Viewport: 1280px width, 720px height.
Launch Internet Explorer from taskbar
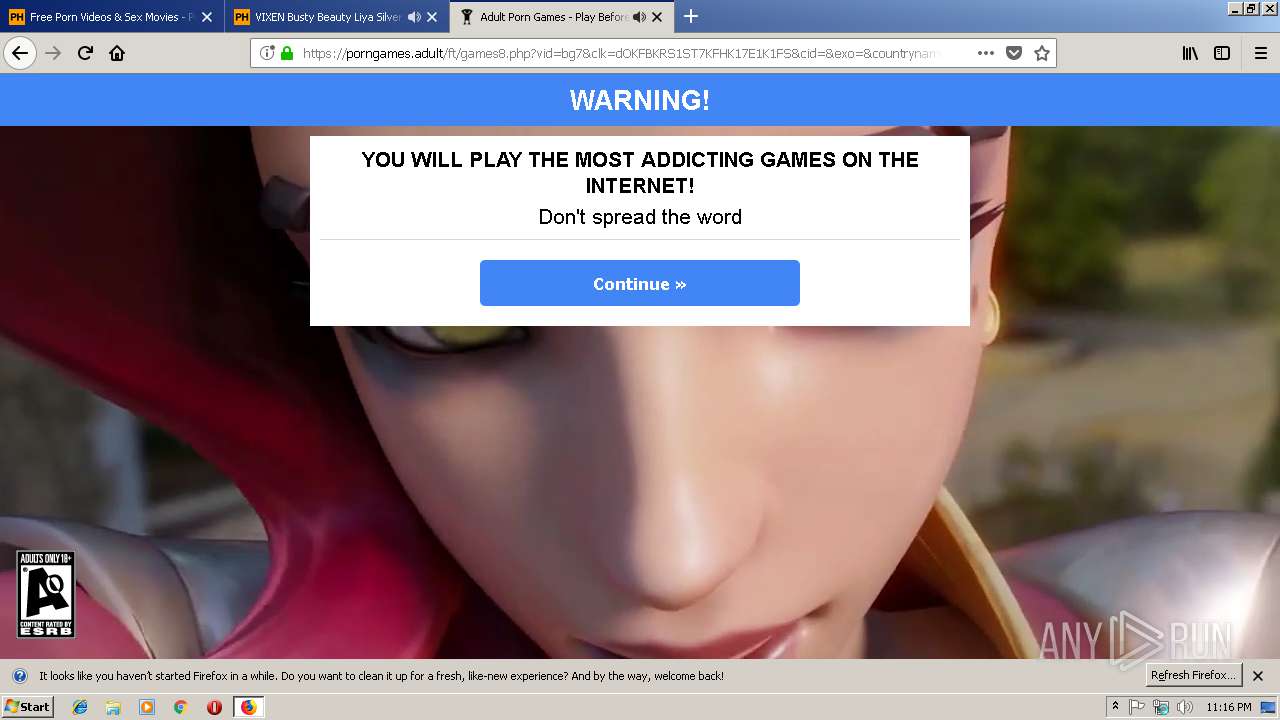[80, 707]
